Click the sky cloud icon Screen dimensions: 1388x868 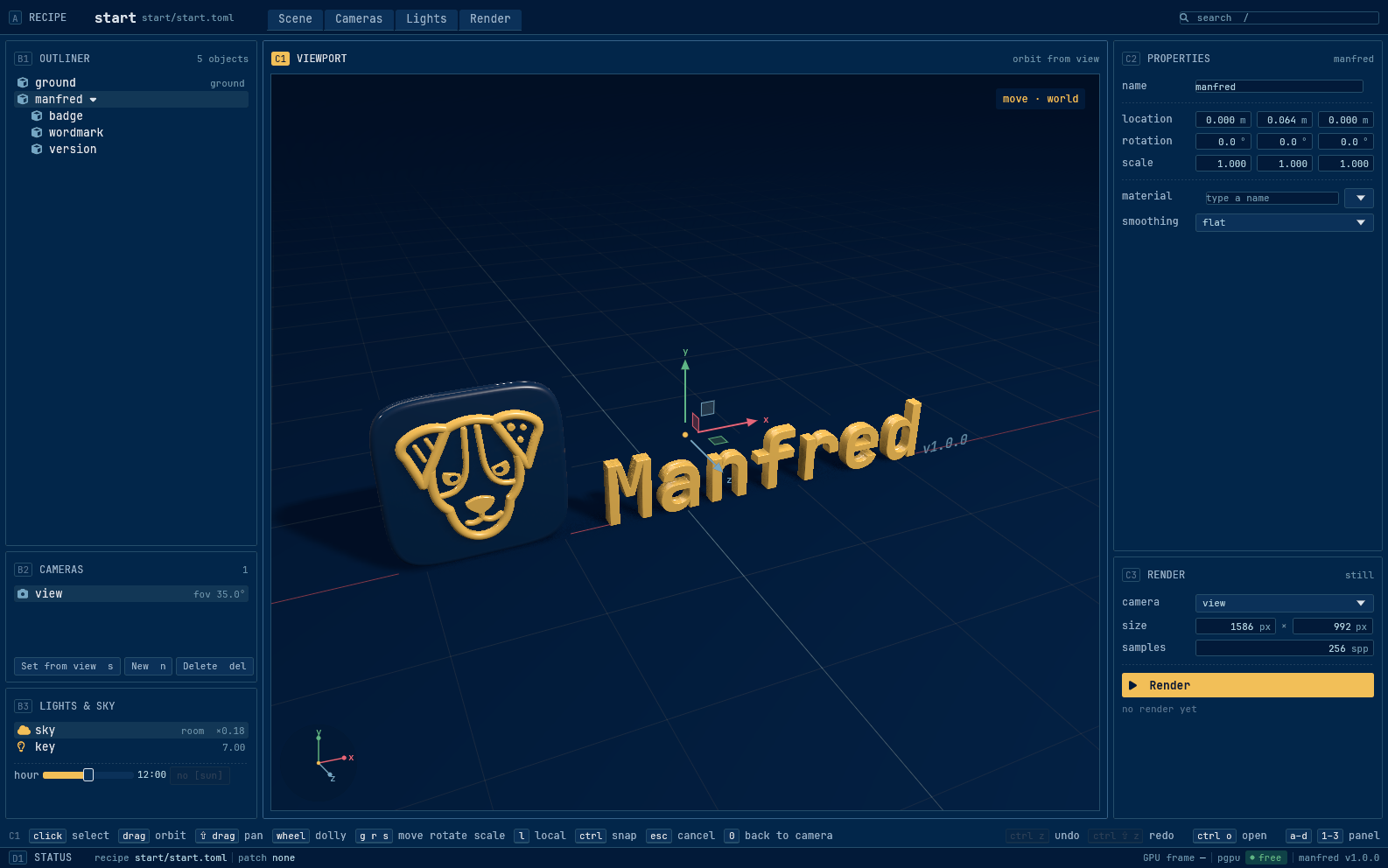tap(24, 731)
